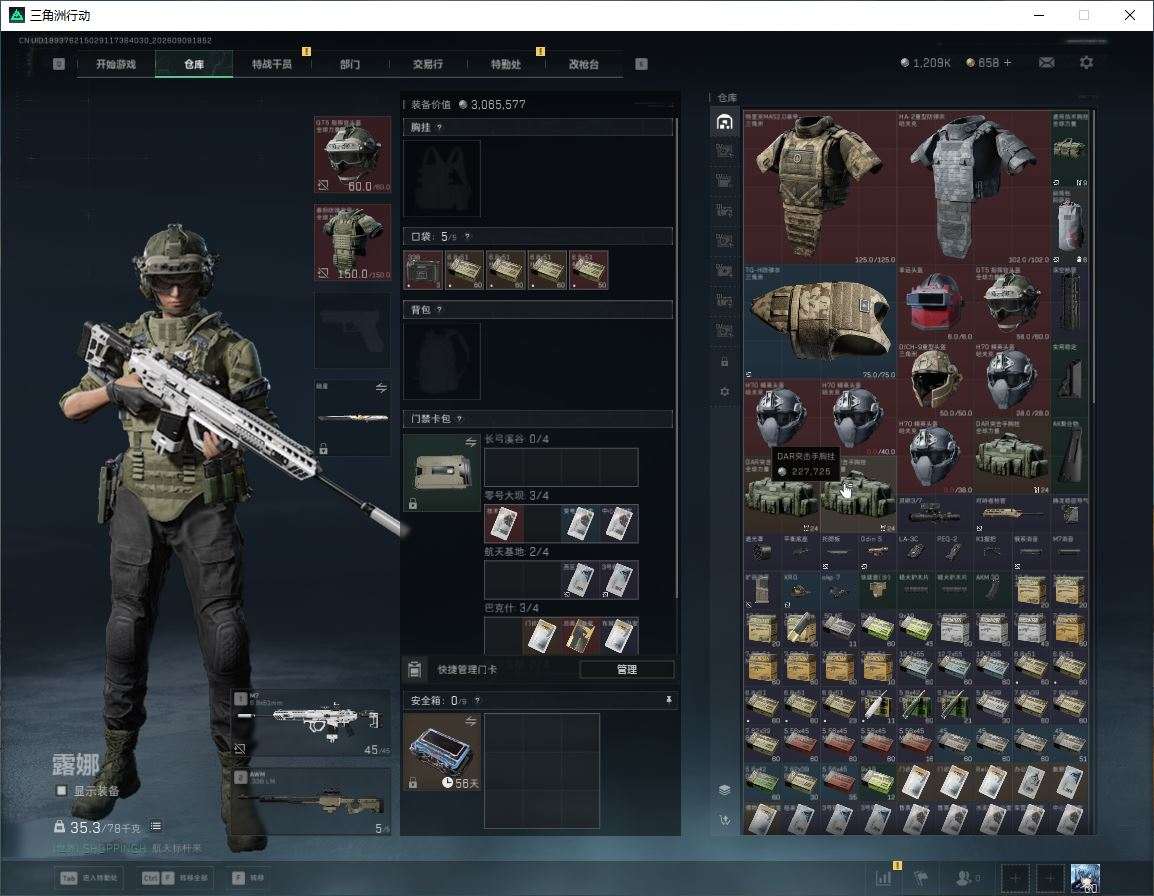This screenshot has width=1154, height=896.
Task: Select the DICH-9 heavy helmet item
Action: coord(935,380)
